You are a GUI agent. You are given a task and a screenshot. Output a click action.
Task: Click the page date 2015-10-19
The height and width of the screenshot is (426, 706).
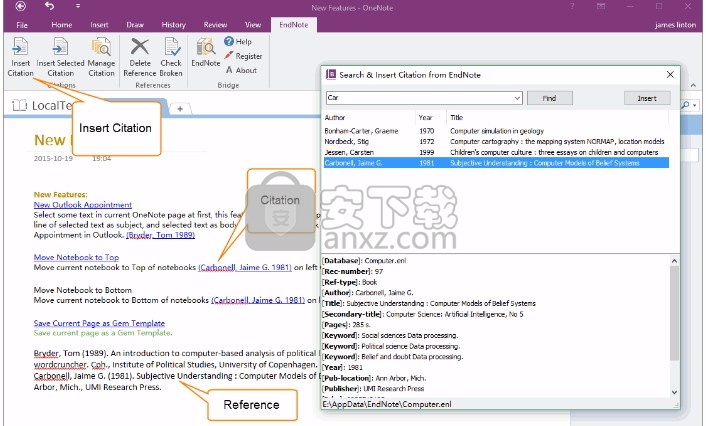pyautogui.click(x=53, y=159)
